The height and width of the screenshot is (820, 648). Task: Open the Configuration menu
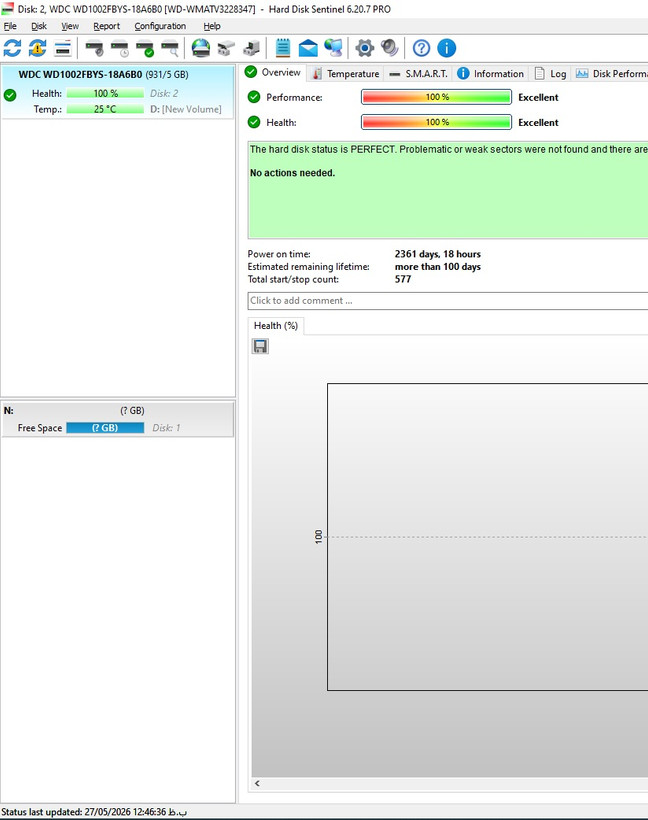point(160,26)
